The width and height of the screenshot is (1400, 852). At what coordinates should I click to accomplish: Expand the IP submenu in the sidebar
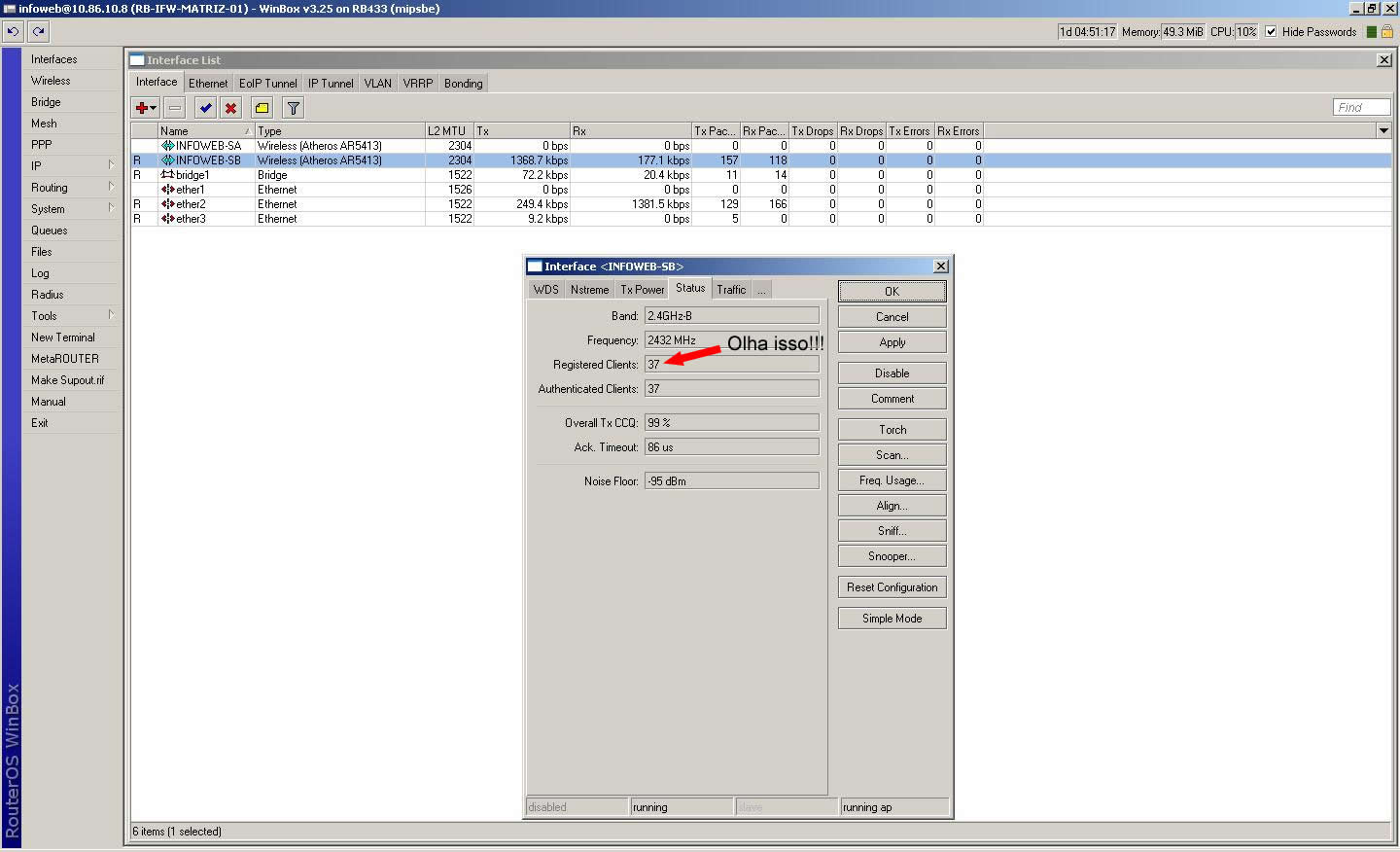tap(72, 166)
